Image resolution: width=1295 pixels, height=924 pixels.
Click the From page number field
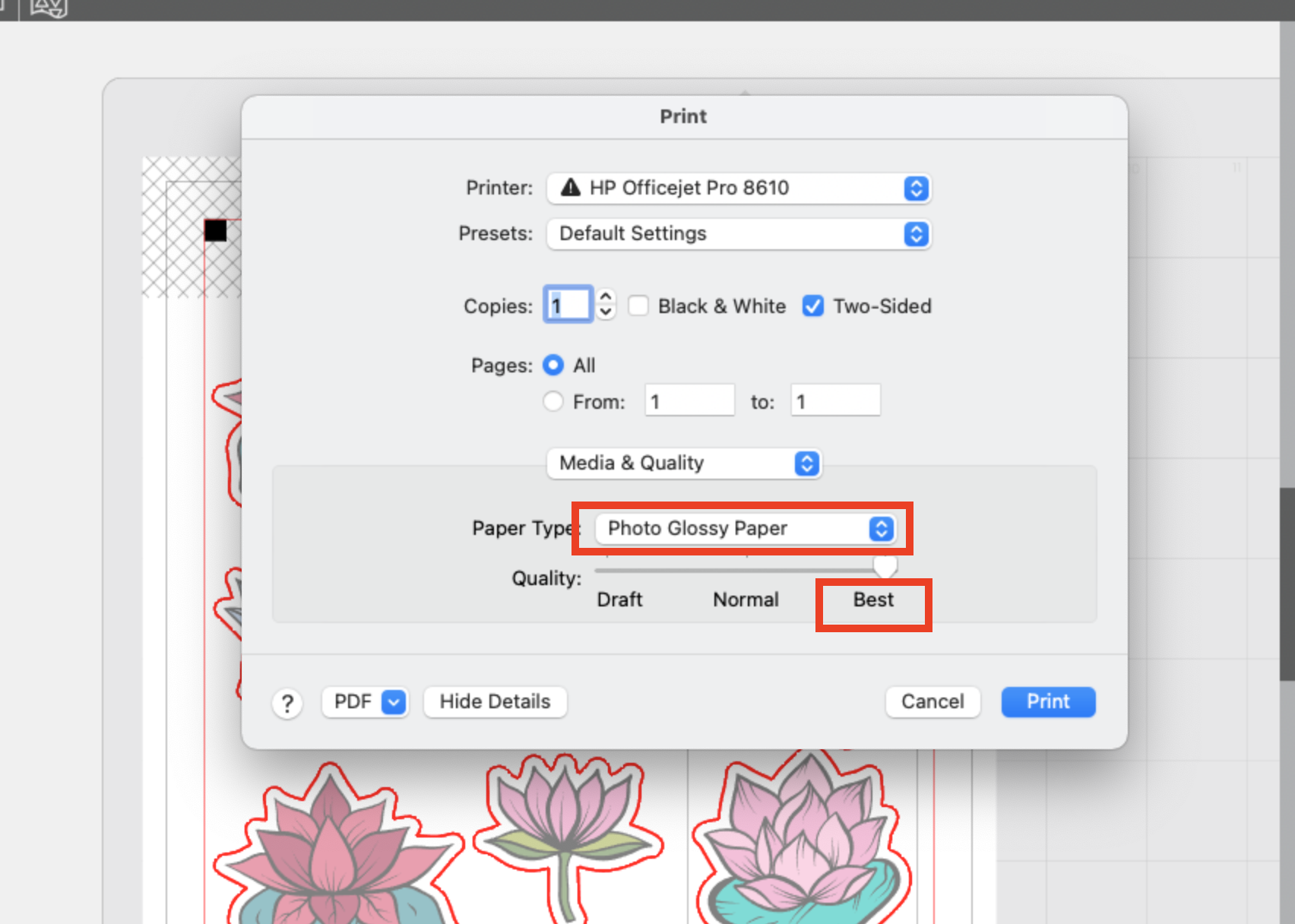click(x=688, y=400)
